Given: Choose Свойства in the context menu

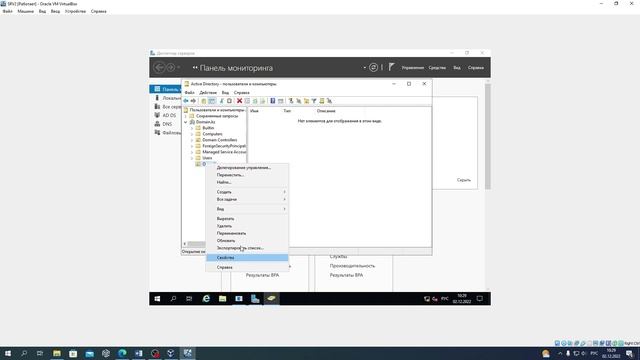Looking at the screenshot, I should [247, 258].
